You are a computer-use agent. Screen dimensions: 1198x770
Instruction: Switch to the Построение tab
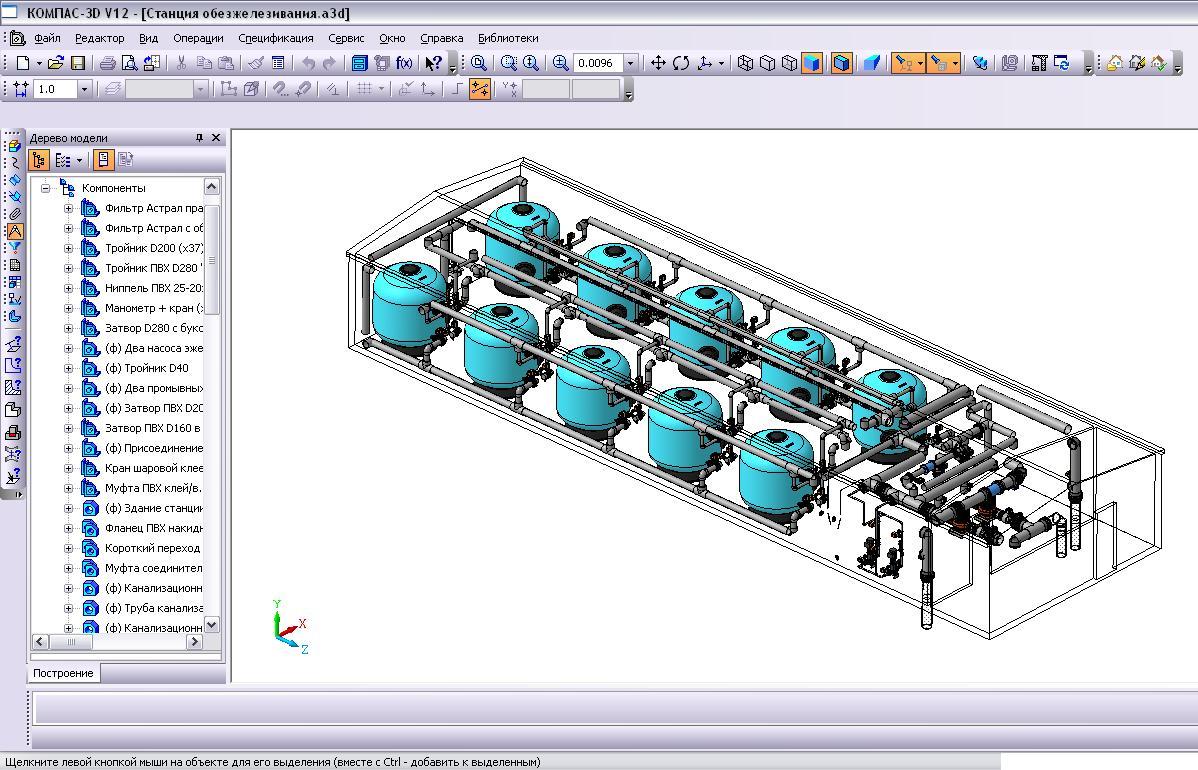[63, 673]
